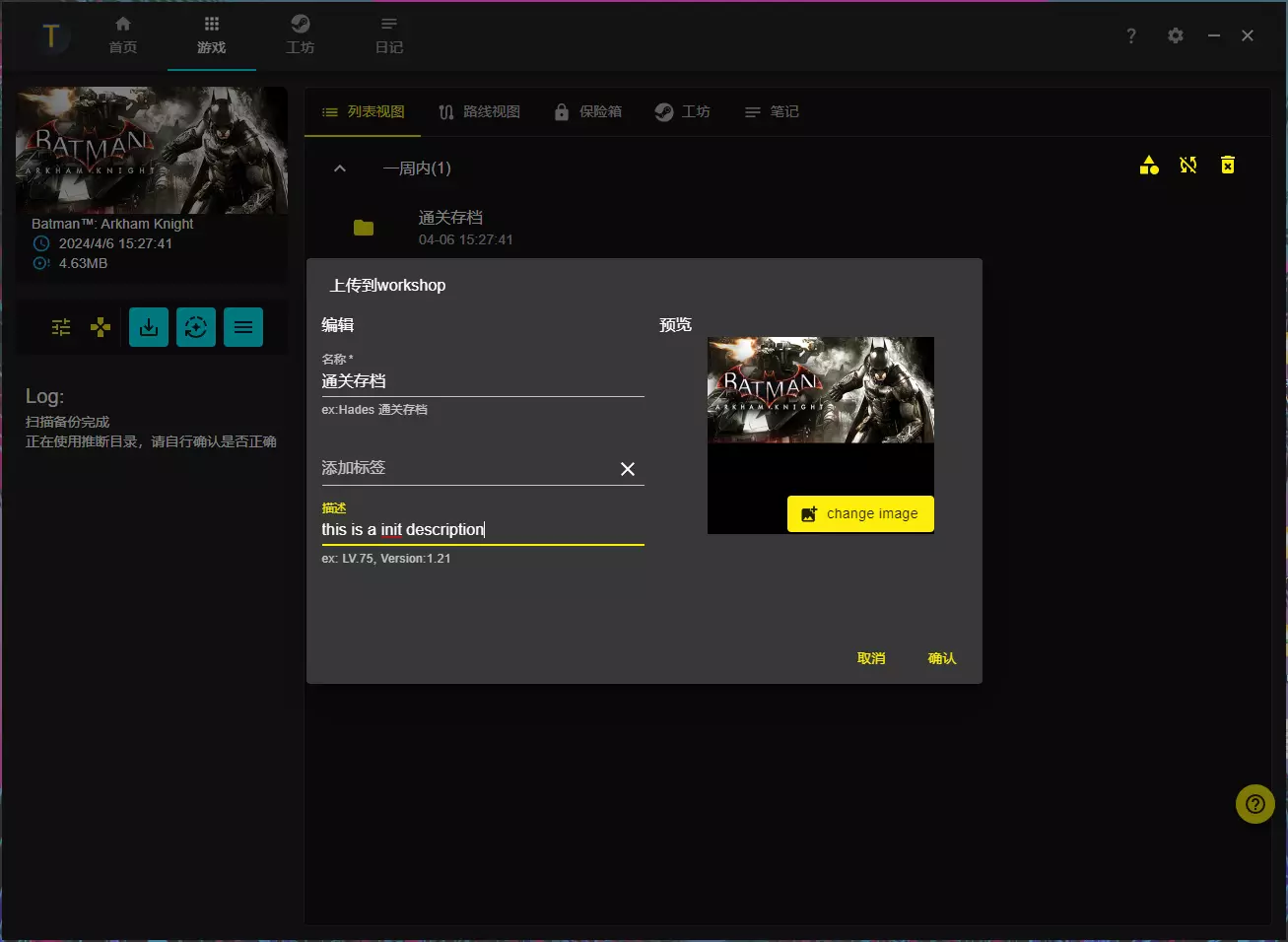Click the 2024/4/6 15:27:41 timestamp
This screenshot has height=942, width=1288.
(115, 243)
